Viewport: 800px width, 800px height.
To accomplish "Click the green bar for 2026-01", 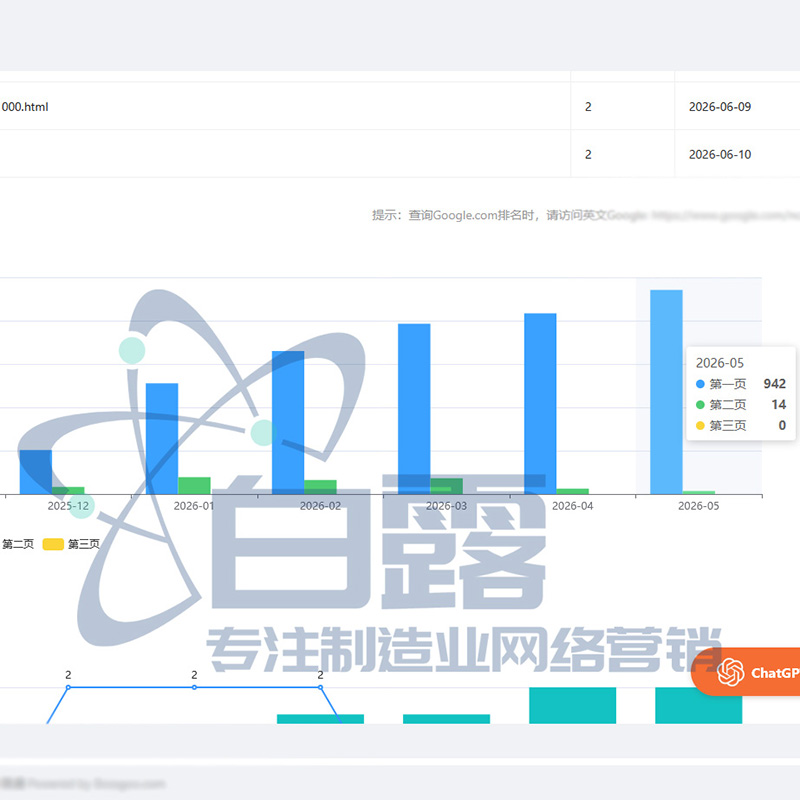I will [x=194, y=486].
